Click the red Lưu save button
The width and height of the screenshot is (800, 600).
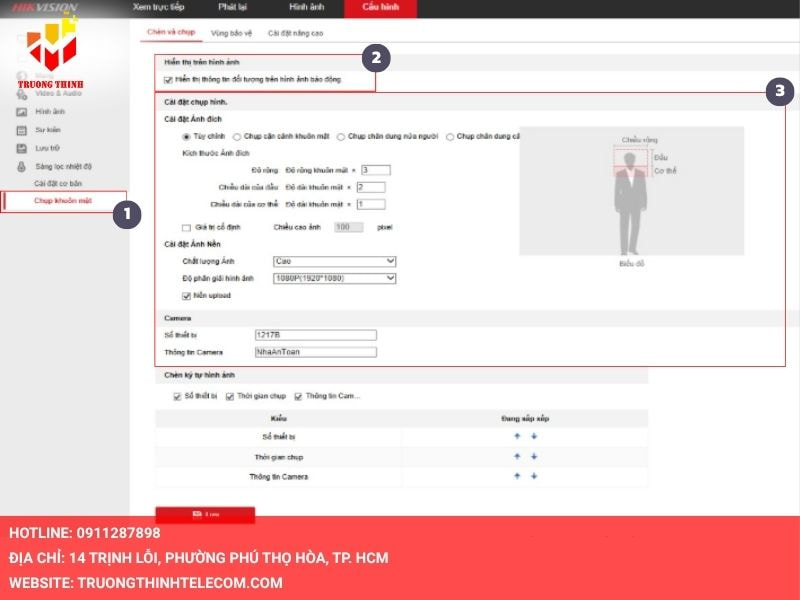(205, 515)
